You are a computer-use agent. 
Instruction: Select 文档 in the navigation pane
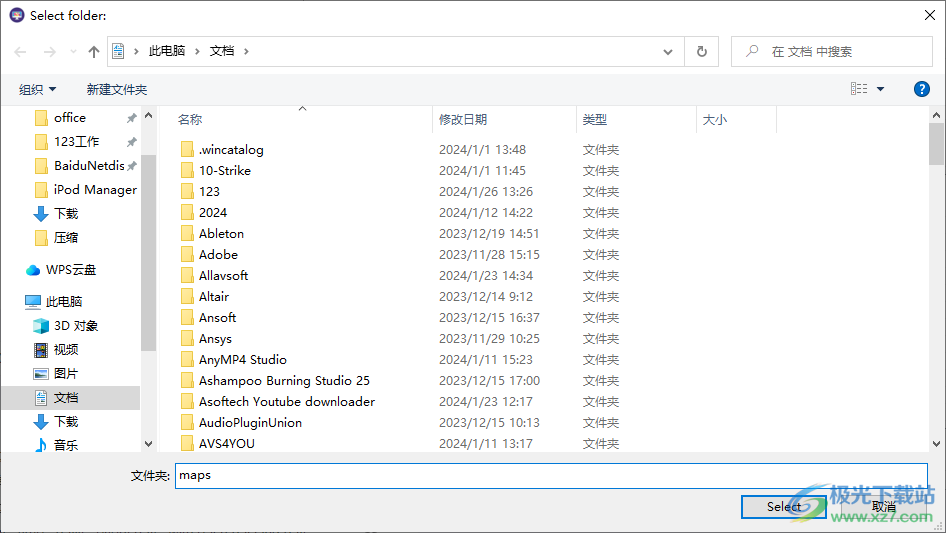point(66,398)
